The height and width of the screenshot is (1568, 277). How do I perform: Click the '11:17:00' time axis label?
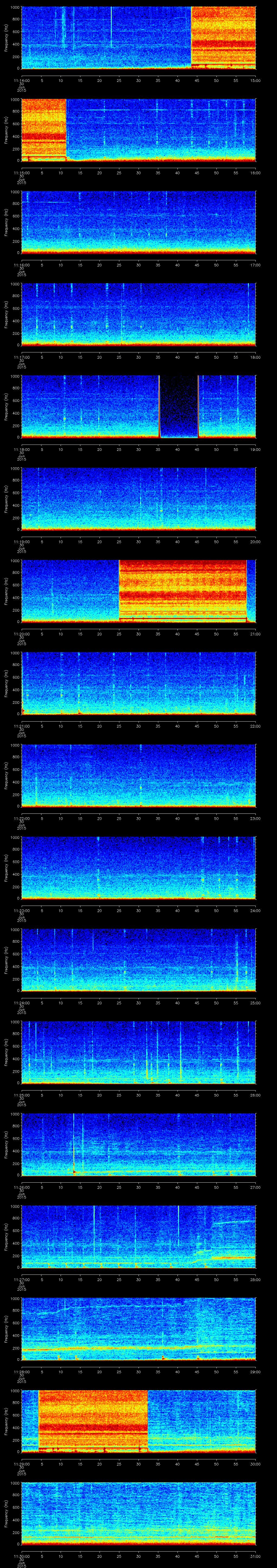tap(21, 357)
